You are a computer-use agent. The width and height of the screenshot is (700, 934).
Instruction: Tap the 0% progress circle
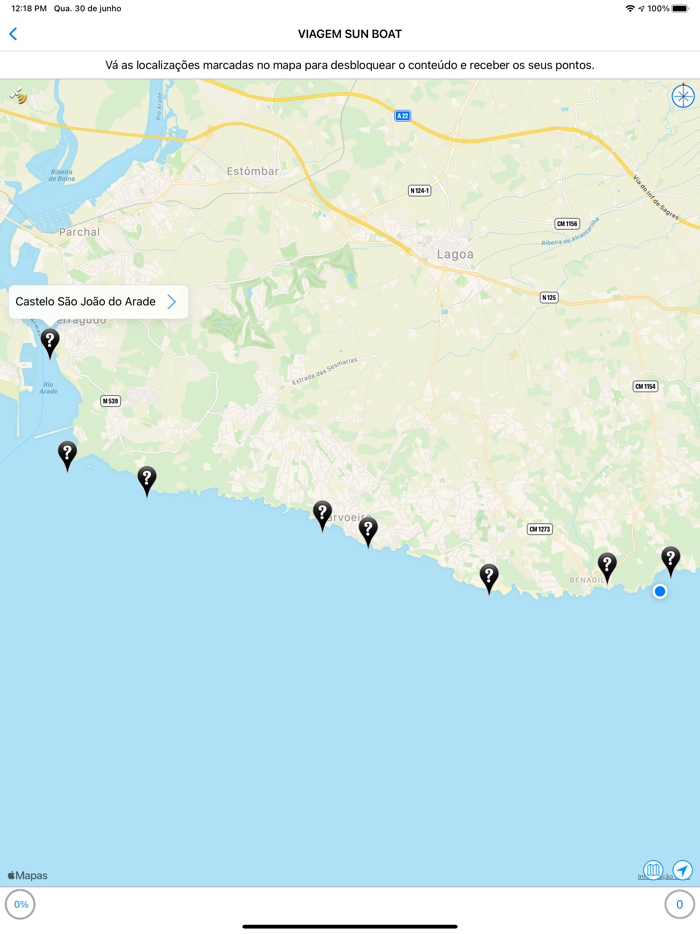[x=21, y=904]
